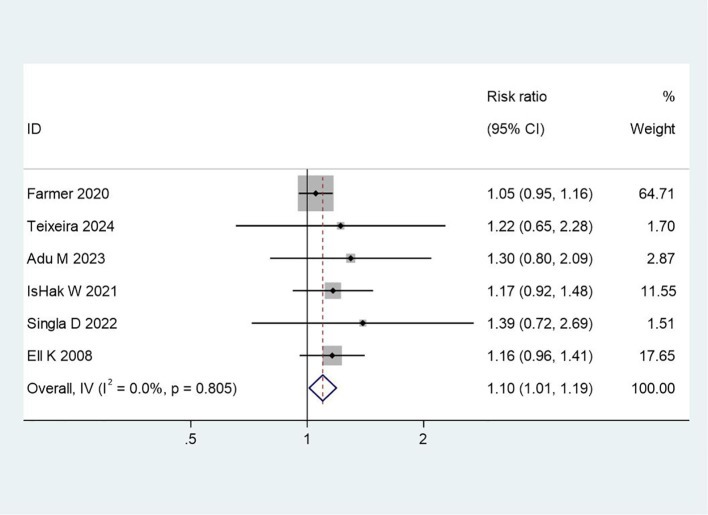Click the 2 x-axis tick label
The image size is (708, 515).
(423, 439)
